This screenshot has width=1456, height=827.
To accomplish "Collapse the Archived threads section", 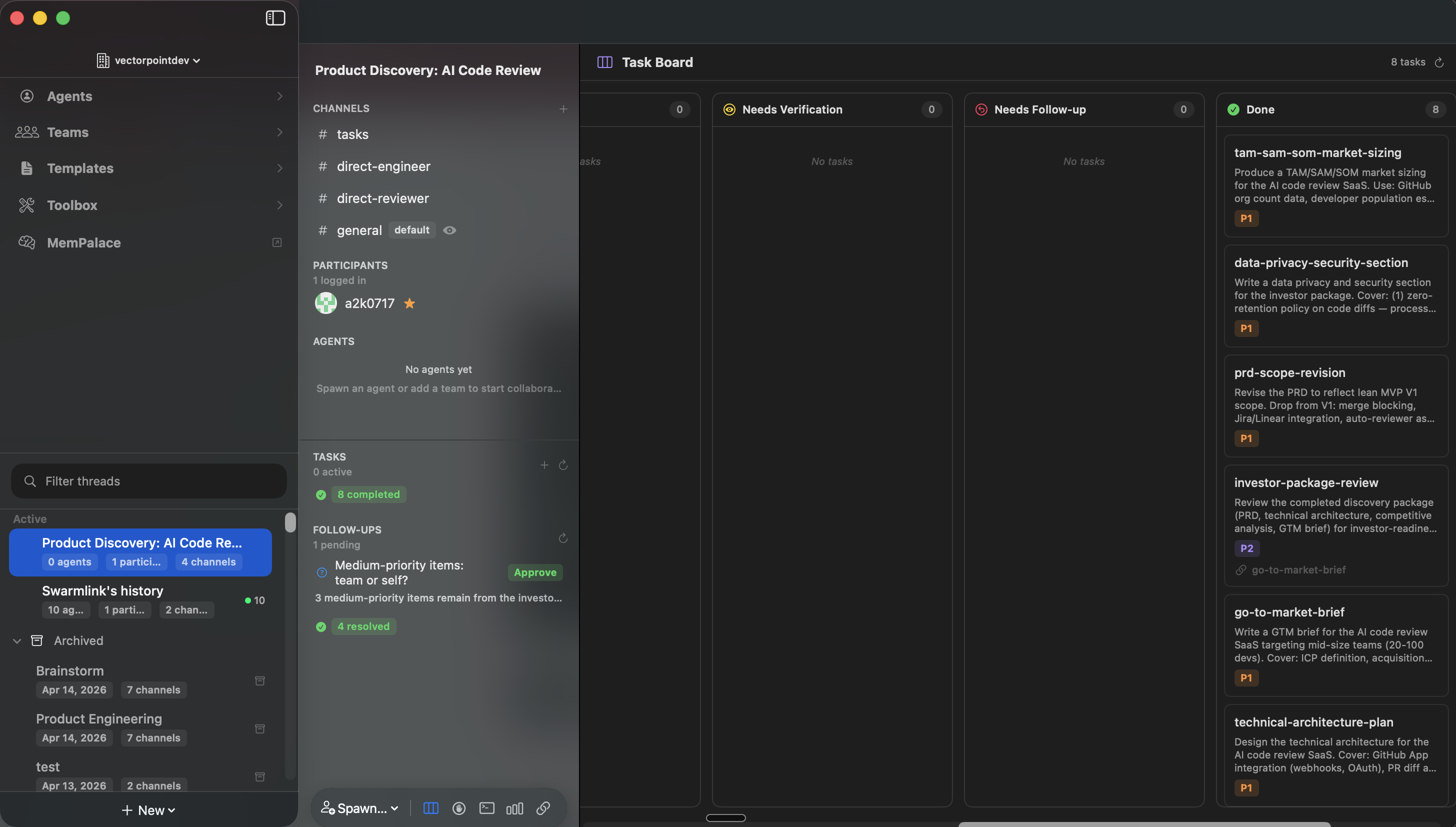I will [17, 640].
